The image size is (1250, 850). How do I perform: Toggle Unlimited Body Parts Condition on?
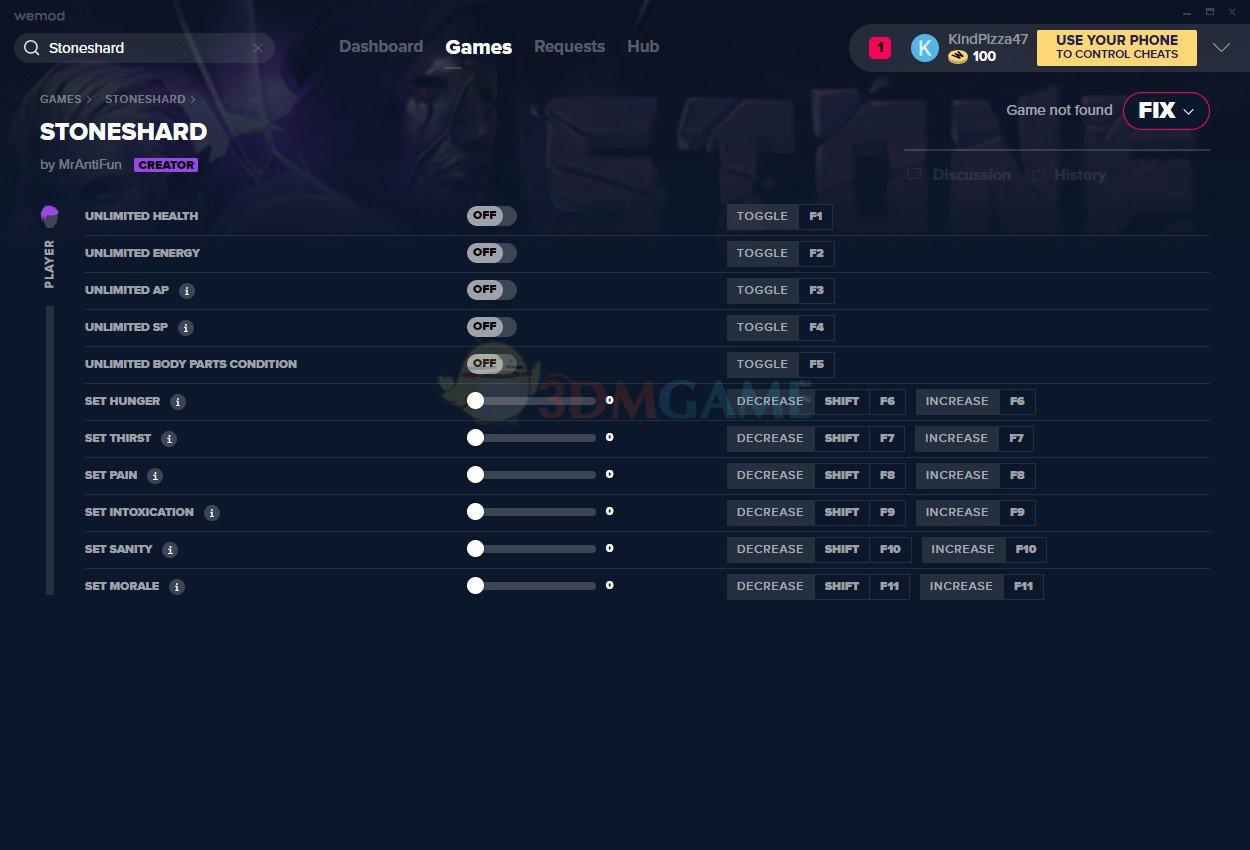coord(491,364)
